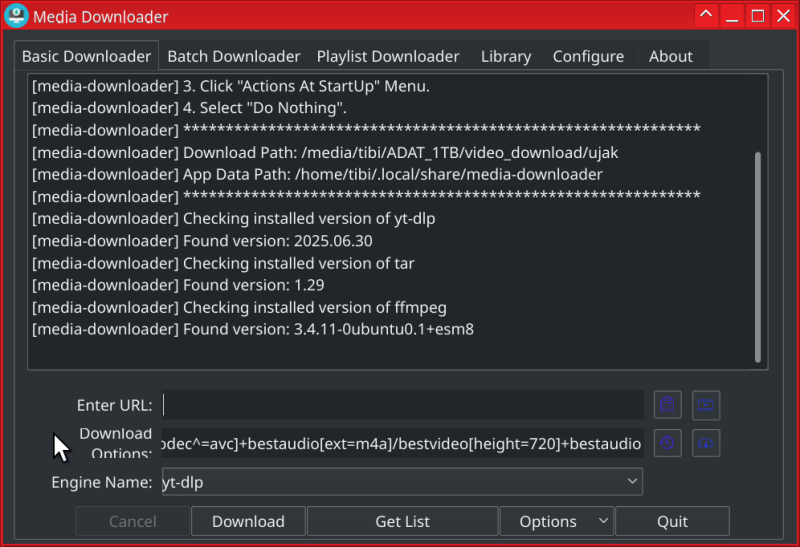Click 'Checking installed version of ffmpeg' line

(239, 307)
